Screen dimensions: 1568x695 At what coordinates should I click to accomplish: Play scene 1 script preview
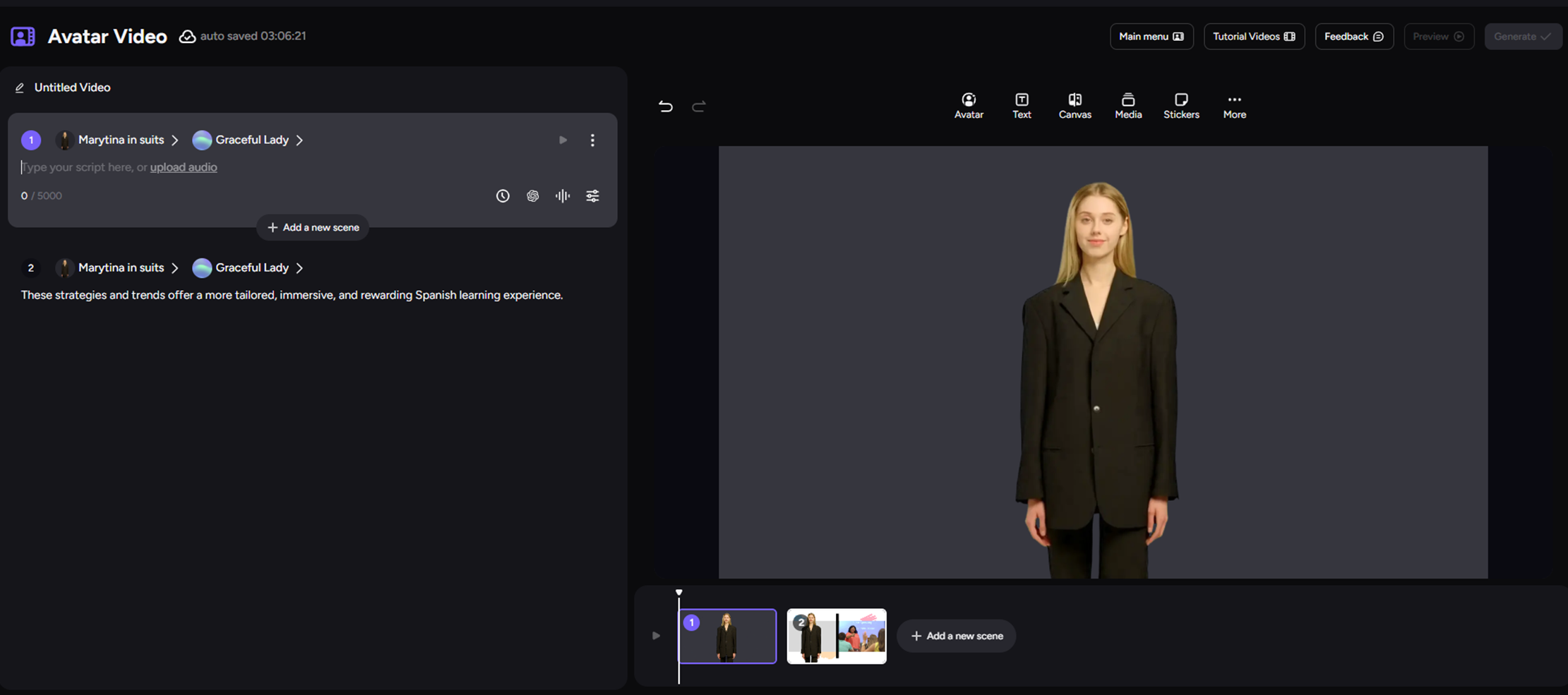pyautogui.click(x=563, y=140)
